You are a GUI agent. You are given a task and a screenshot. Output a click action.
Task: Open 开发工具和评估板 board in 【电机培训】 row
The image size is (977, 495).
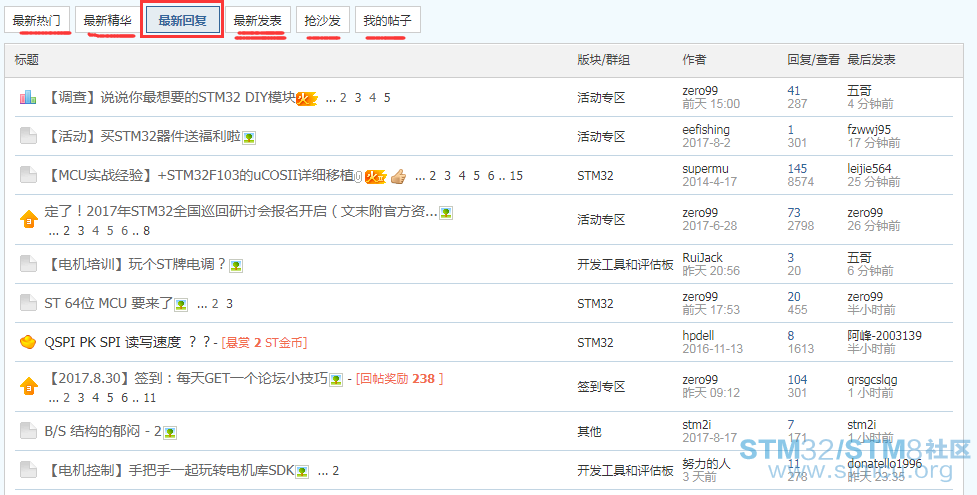point(625,264)
